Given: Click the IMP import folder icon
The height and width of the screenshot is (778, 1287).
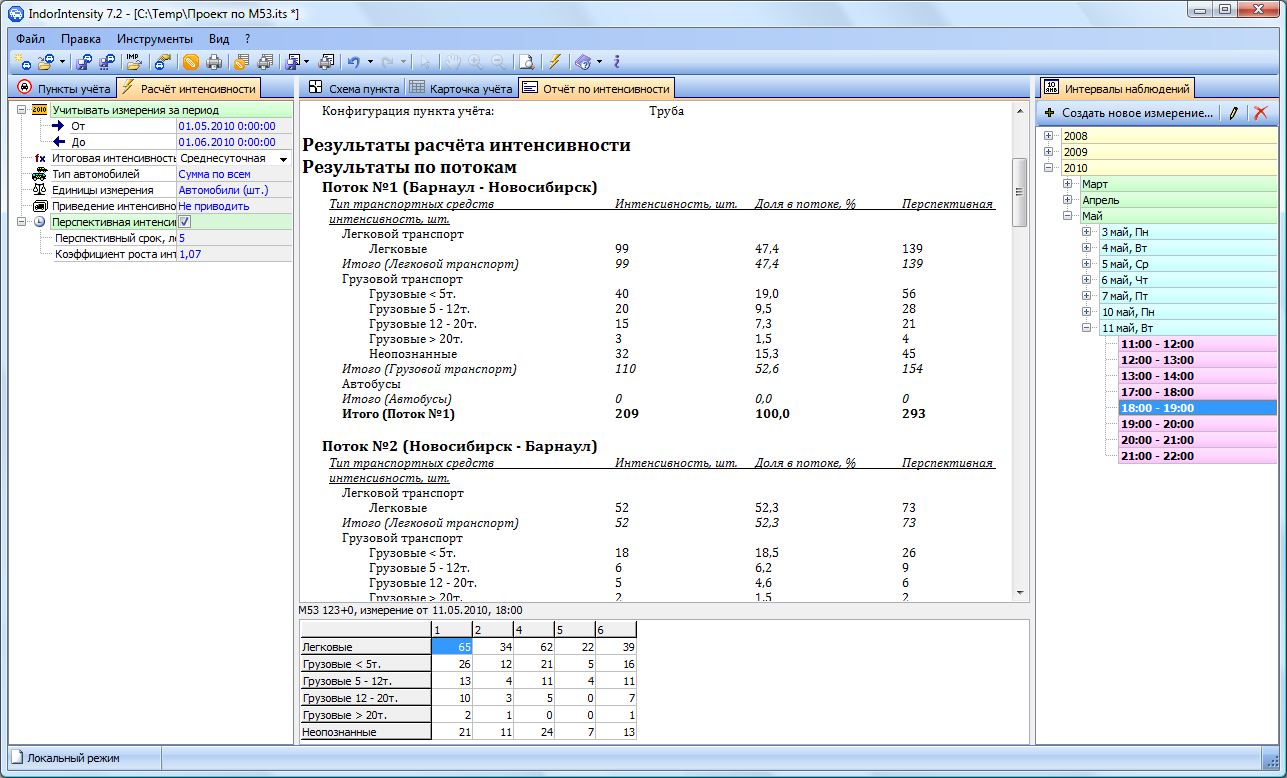Looking at the screenshot, I should click(133, 62).
